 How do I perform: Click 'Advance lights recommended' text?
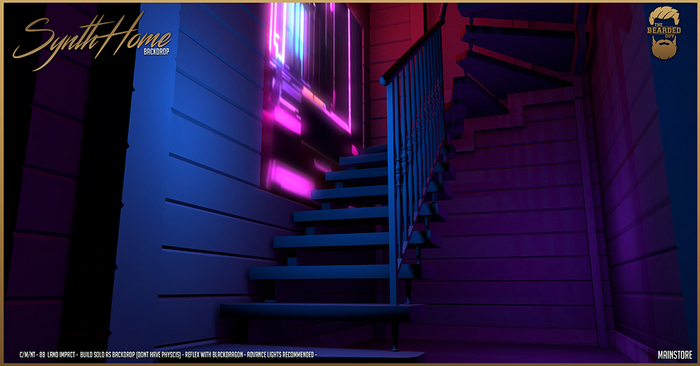pos(280,355)
